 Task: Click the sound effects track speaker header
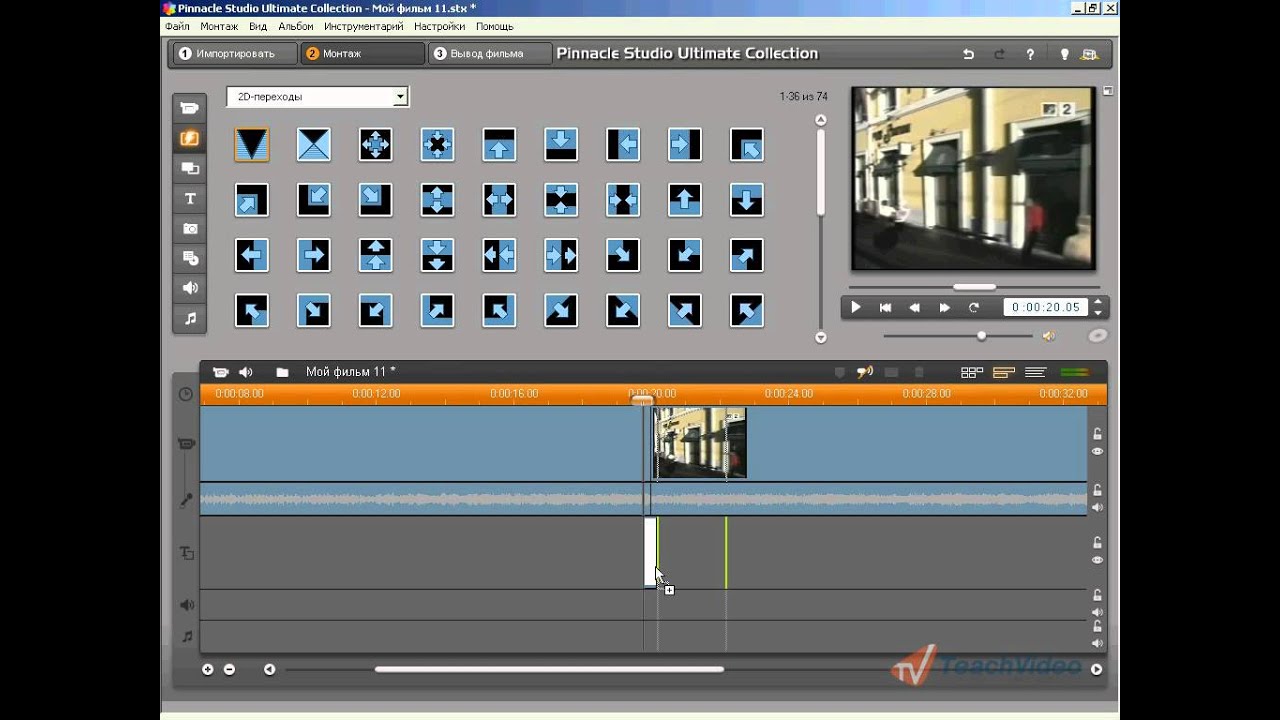click(186, 605)
